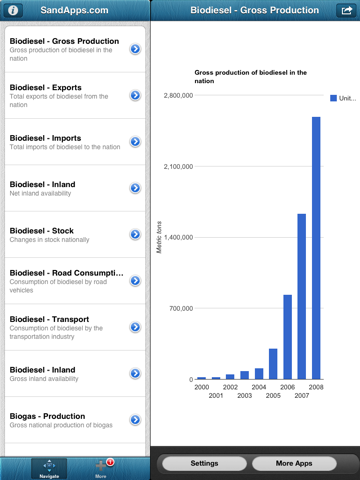
Task: Open the share/export icon
Action: pyautogui.click(x=346, y=10)
